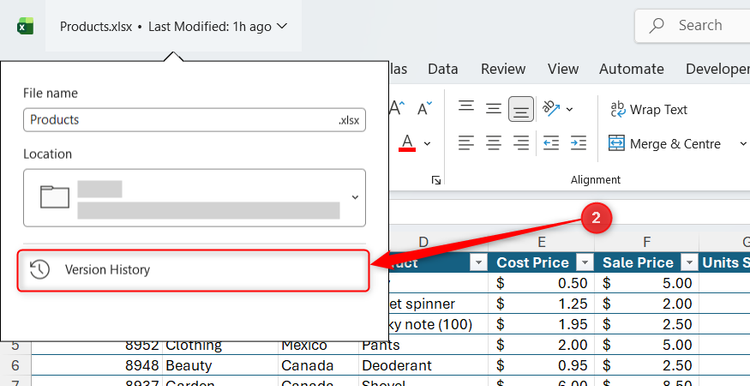Increase indent icon
The image size is (750, 386).
click(578, 143)
